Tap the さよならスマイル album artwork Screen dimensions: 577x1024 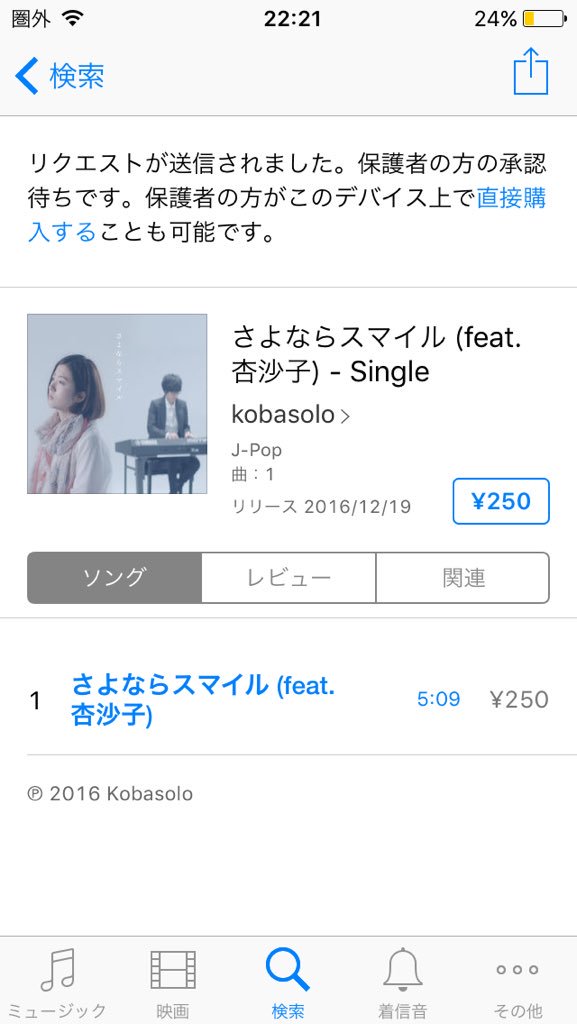(x=117, y=404)
